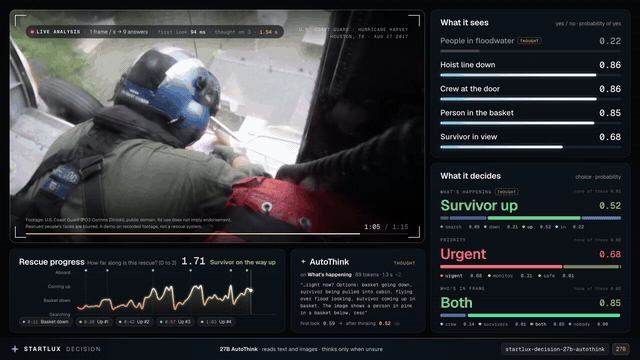
Task: Click the 'nobody' legend entry with 0.00
Action: tap(589, 324)
